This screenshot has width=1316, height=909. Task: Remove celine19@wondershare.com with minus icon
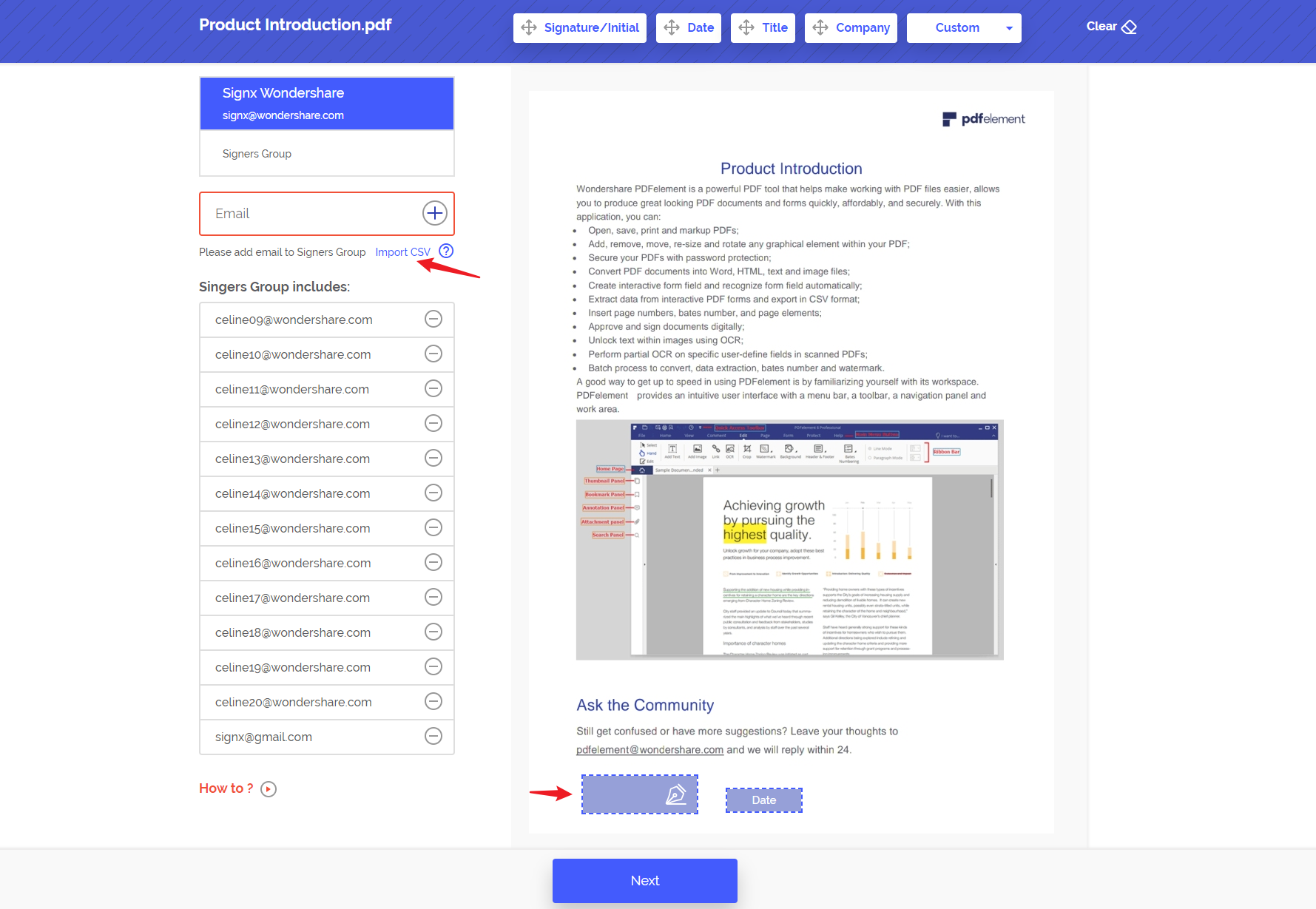click(x=433, y=666)
